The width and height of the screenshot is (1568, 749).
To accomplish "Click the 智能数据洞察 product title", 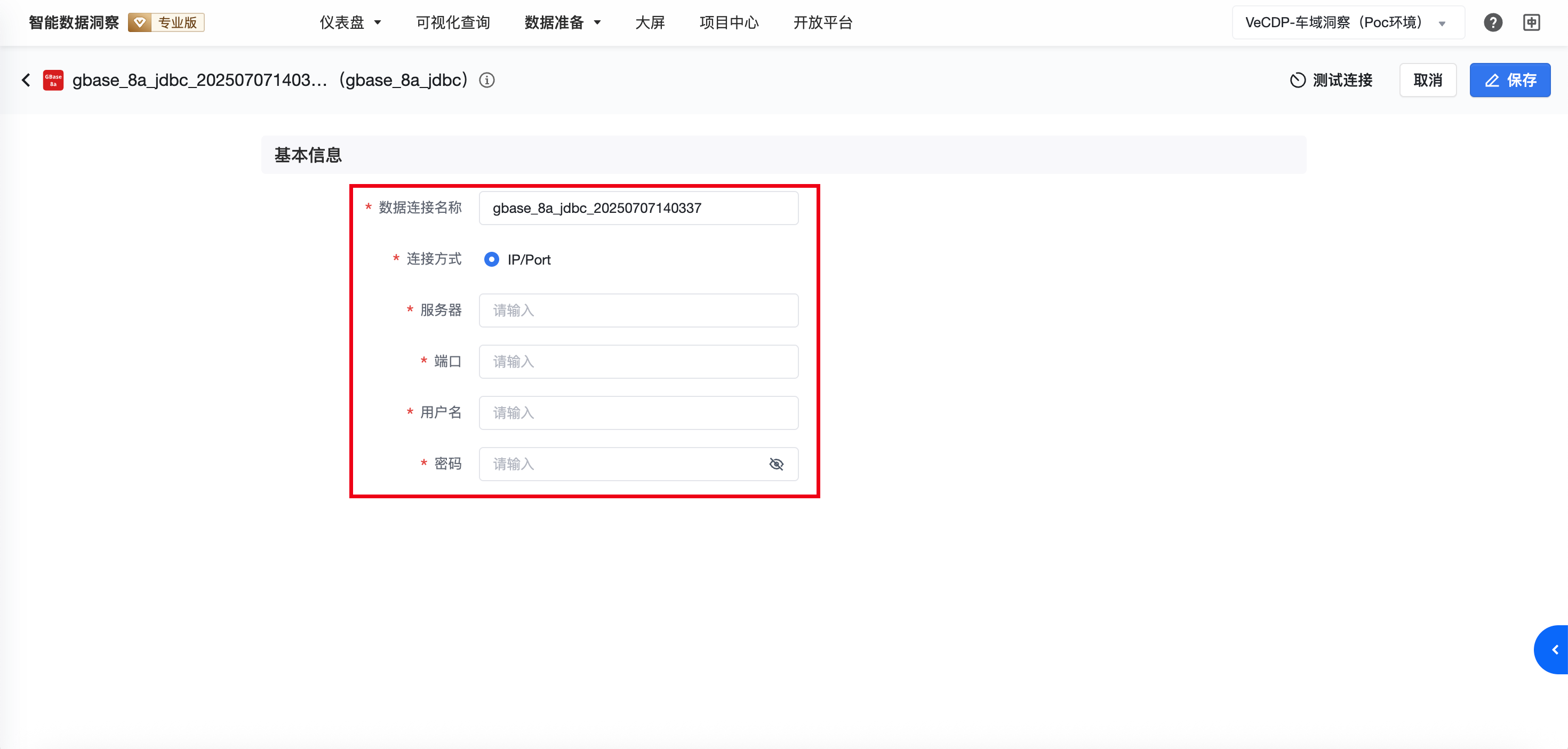I will pos(74,22).
